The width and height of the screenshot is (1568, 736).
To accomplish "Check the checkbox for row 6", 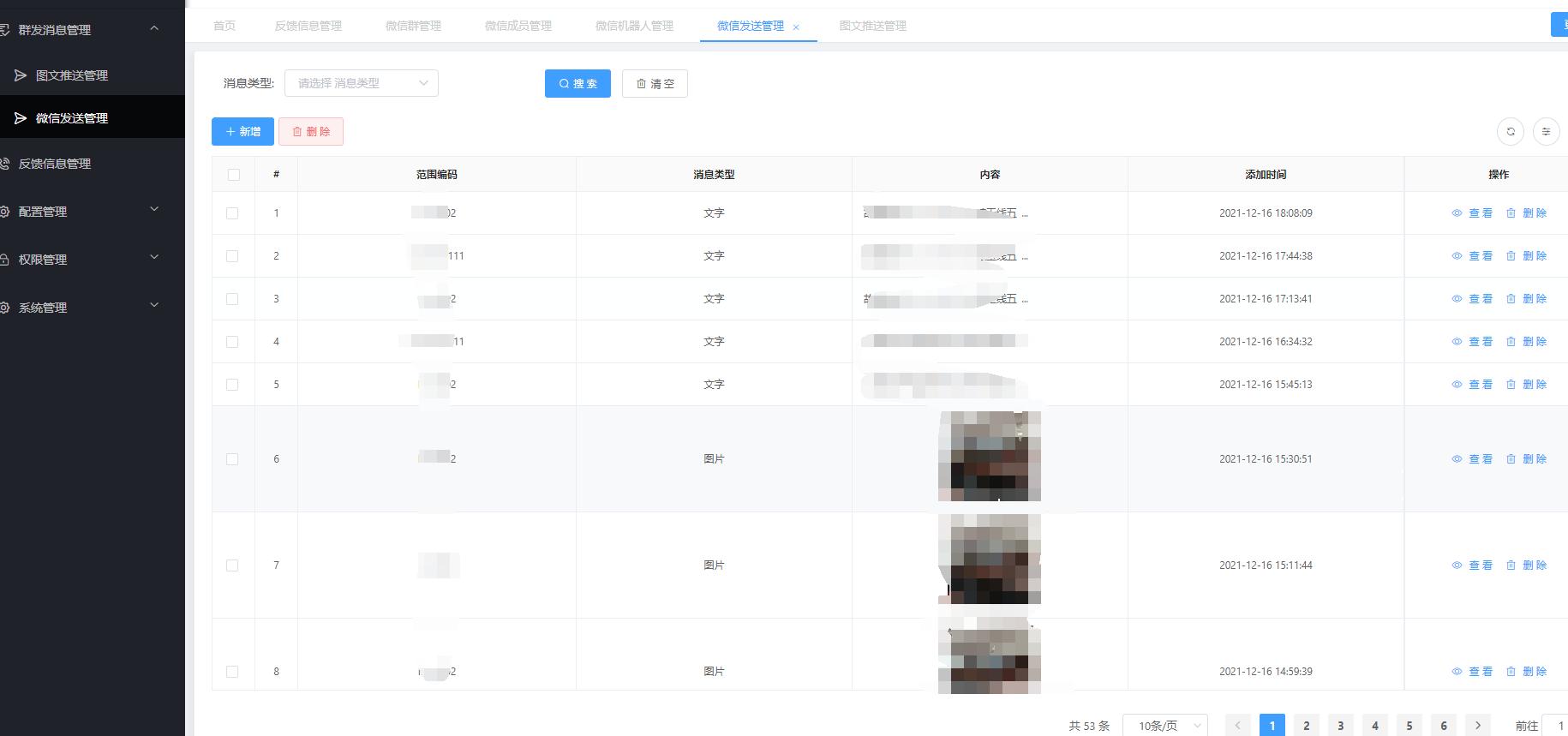I will click(232, 459).
